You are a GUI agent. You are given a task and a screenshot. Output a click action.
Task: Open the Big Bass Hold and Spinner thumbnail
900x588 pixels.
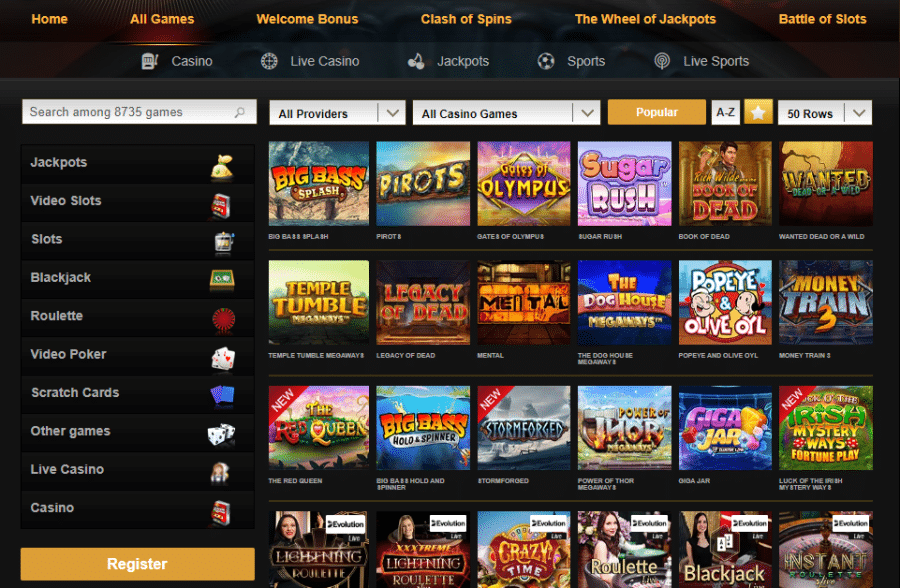coord(422,428)
